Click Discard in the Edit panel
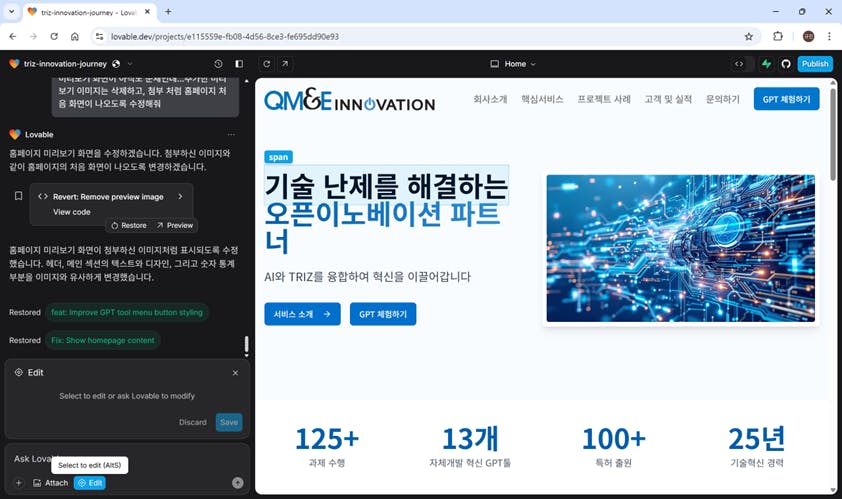This screenshot has height=499, width=842. pos(193,422)
